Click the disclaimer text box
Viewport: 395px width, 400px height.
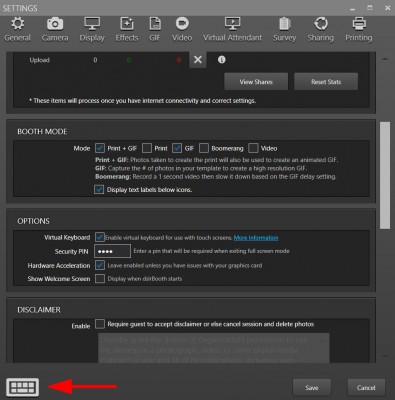point(214,348)
